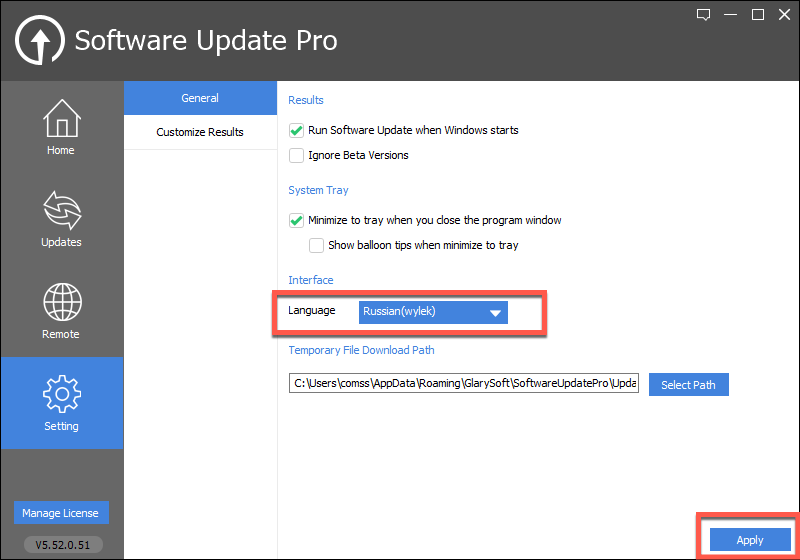Switch to the Customize Results tab
Screen dimensions: 800x560
200,132
